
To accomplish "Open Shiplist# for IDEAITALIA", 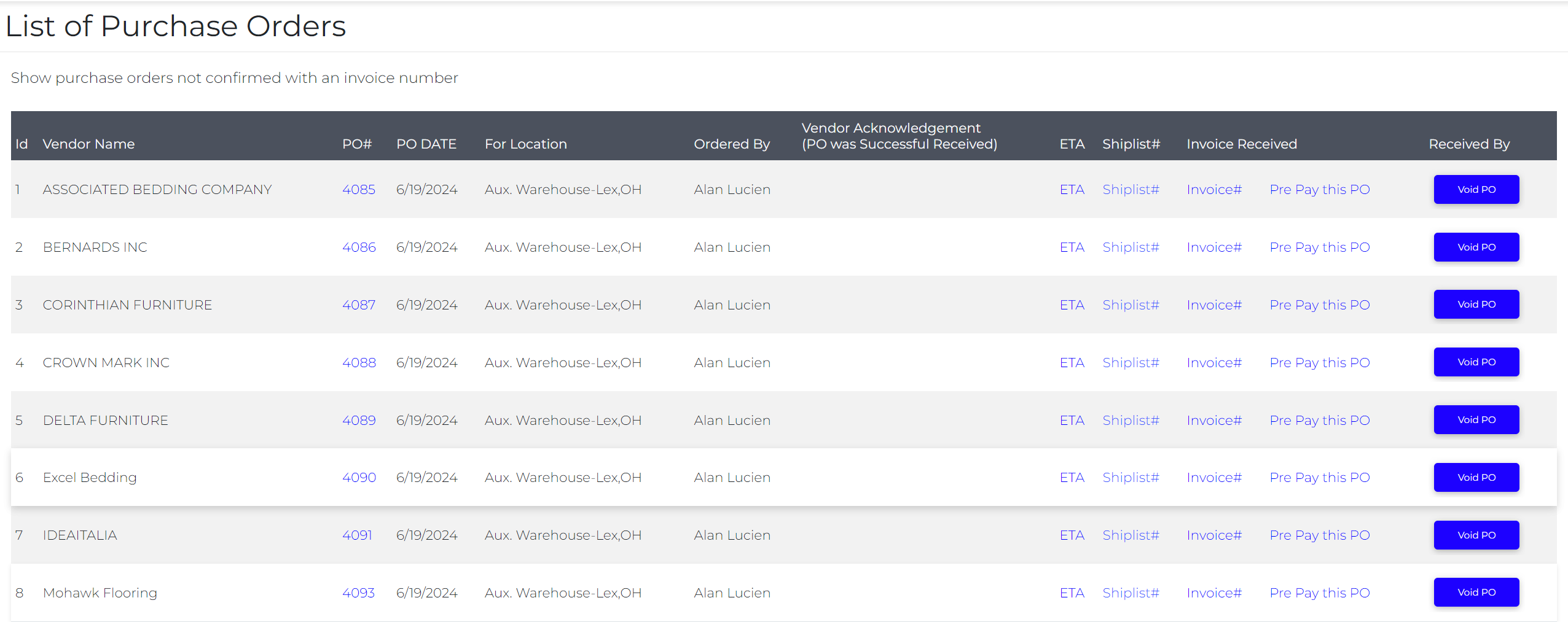I will tap(1131, 535).
